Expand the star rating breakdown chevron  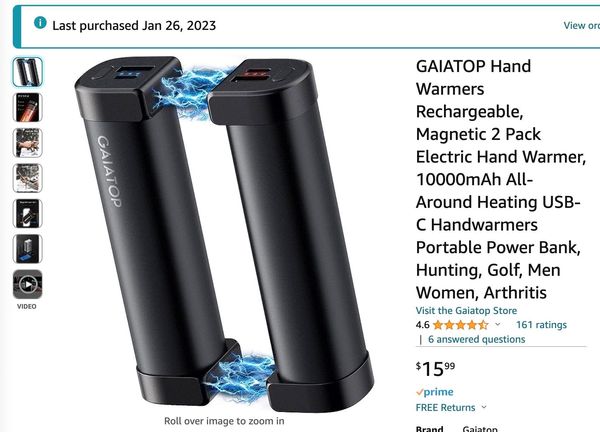497,324
